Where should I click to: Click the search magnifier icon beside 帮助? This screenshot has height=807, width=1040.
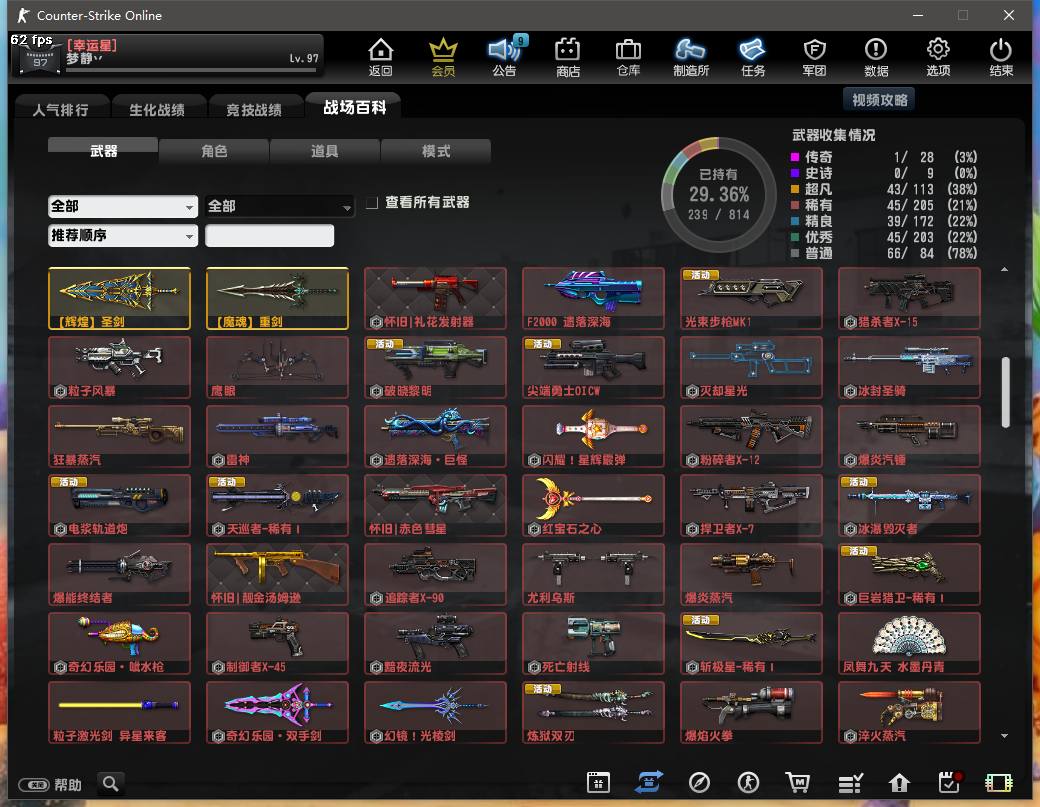(111, 784)
